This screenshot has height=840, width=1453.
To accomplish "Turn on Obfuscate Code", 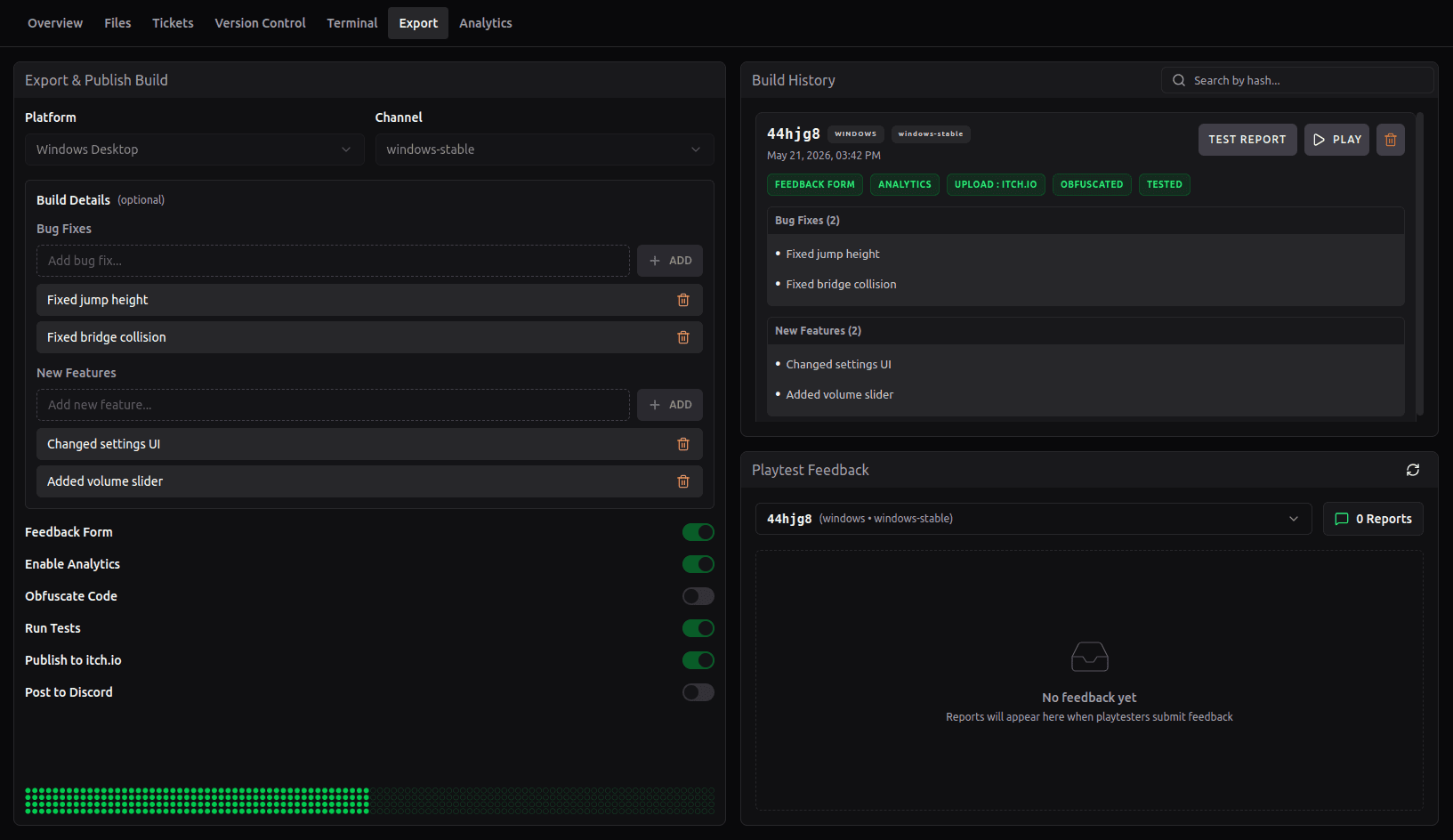I will click(698, 596).
